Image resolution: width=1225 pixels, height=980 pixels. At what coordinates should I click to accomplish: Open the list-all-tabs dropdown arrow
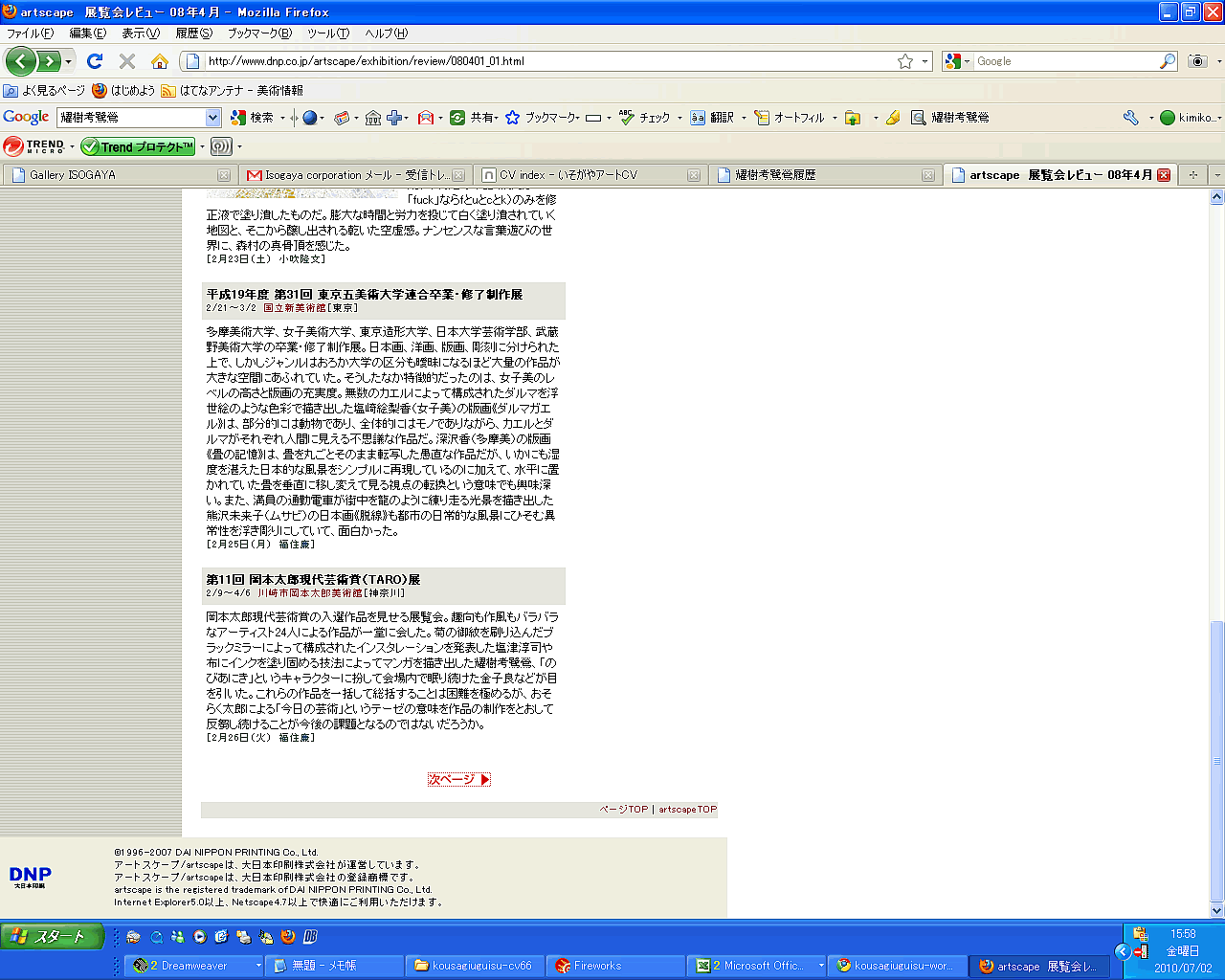[1216, 175]
